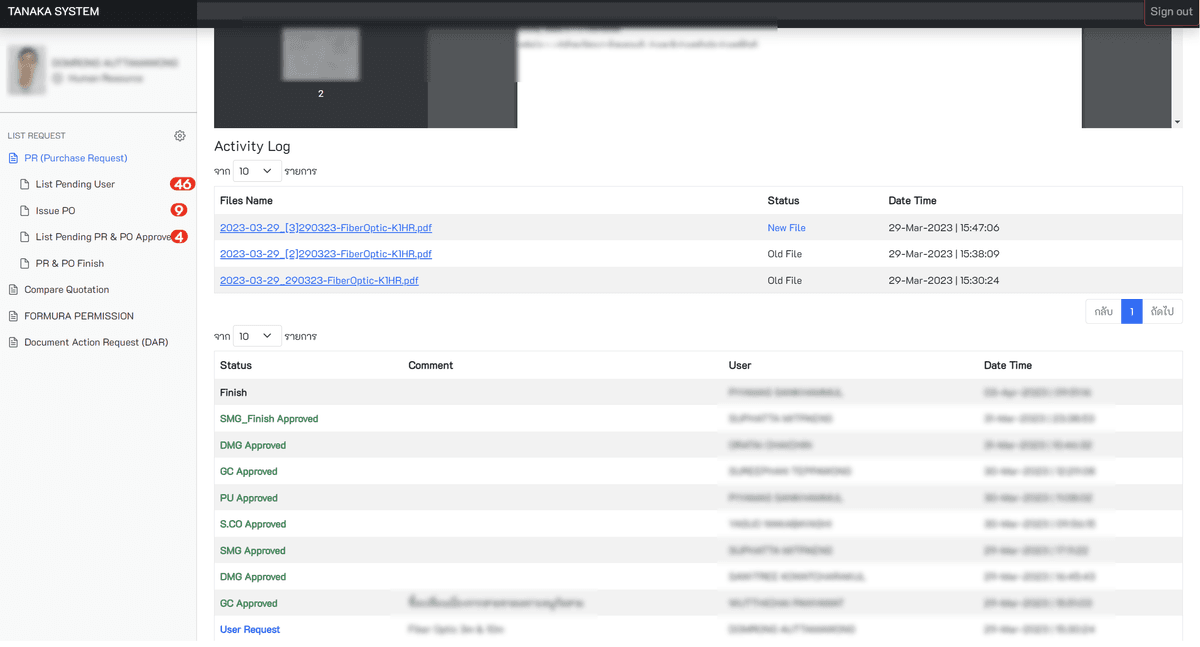Screen dimensions: 1200x647
Task: Select the page 2 thumbnail in the document viewer
Action: coord(320,55)
